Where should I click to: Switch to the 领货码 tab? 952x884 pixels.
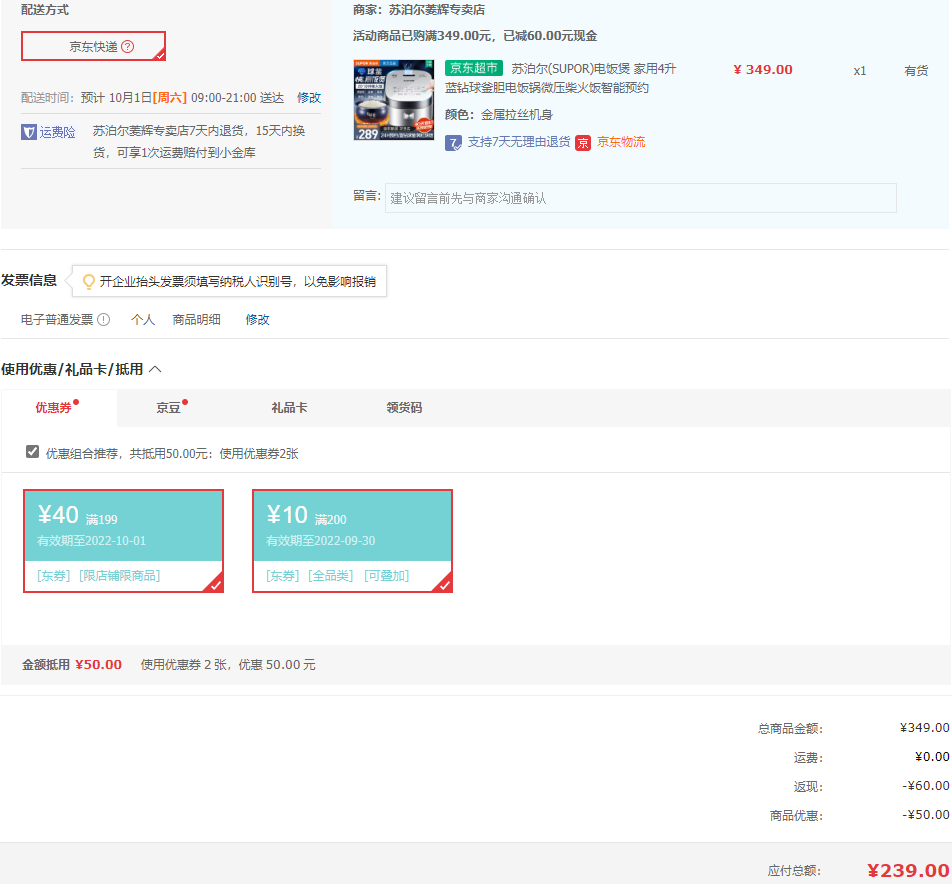click(404, 408)
